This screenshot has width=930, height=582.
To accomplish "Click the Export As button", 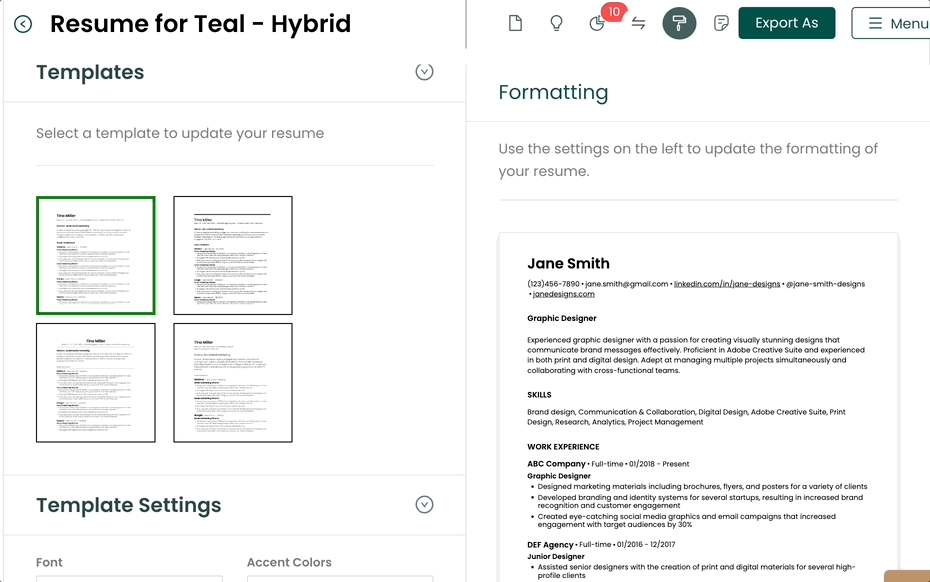I will (787, 22).
